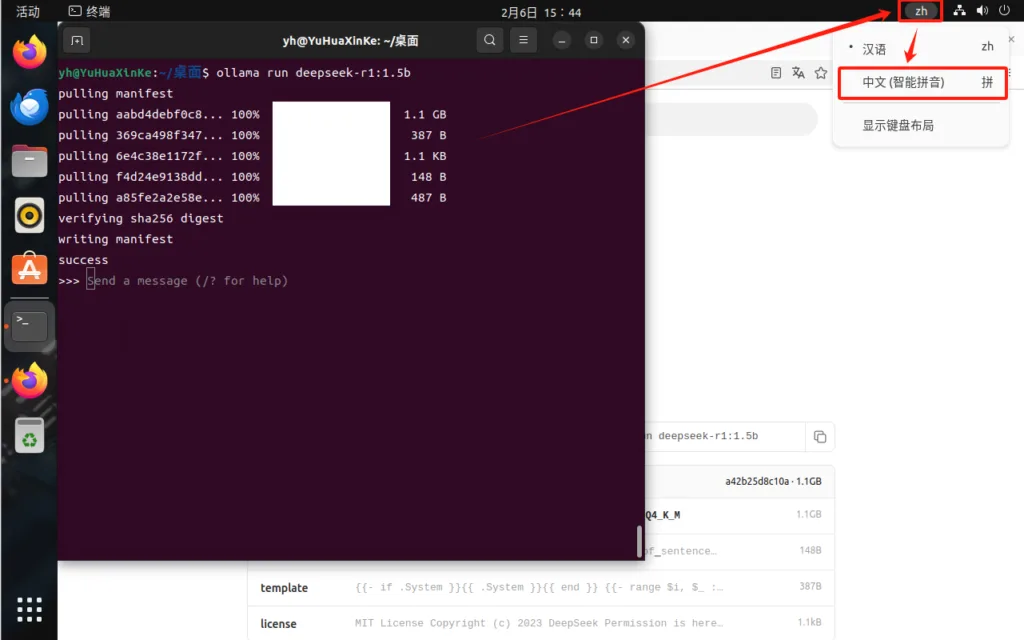Click the volume speaker icon in top bar
This screenshot has height=640, width=1024.
[x=982, y=10]
